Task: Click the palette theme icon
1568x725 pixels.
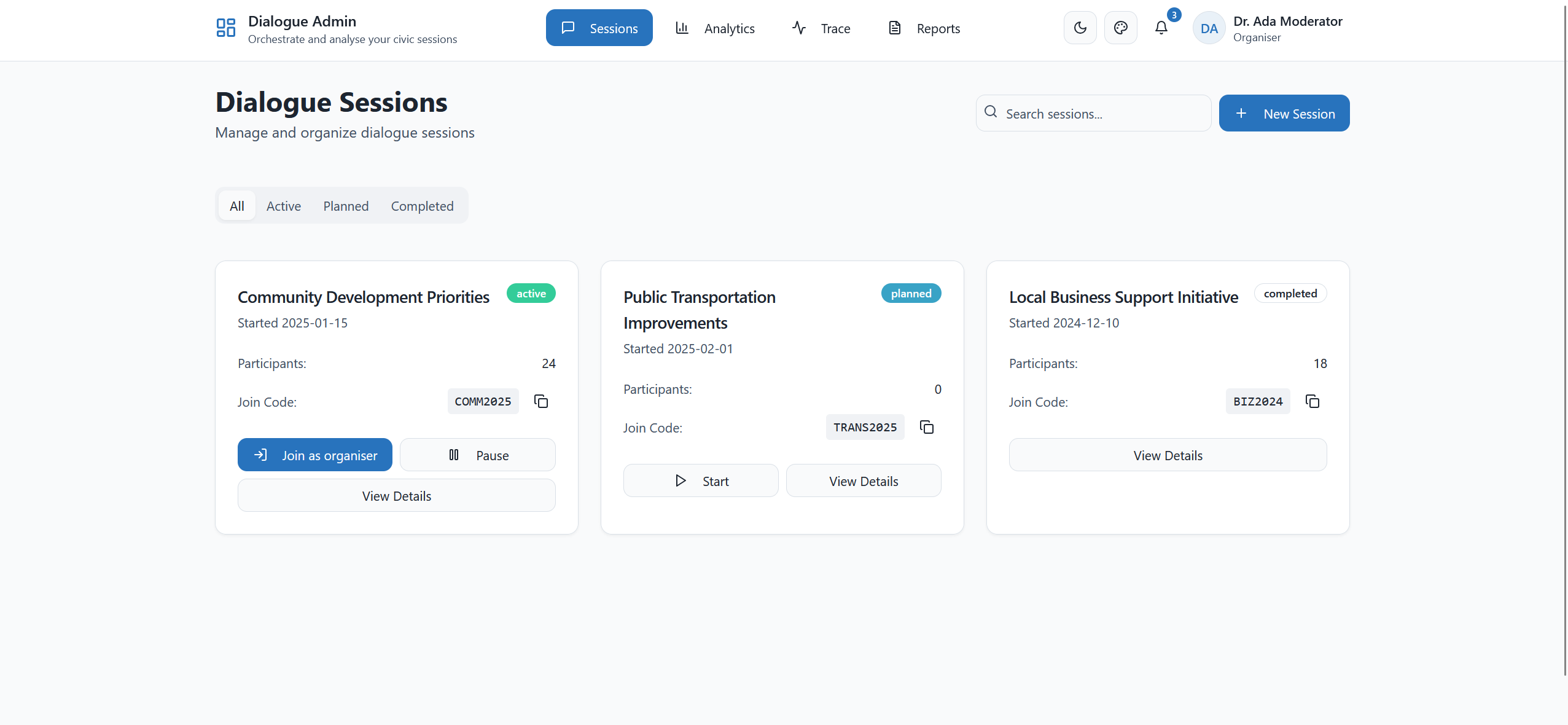Action: (x=1120, y=27)
